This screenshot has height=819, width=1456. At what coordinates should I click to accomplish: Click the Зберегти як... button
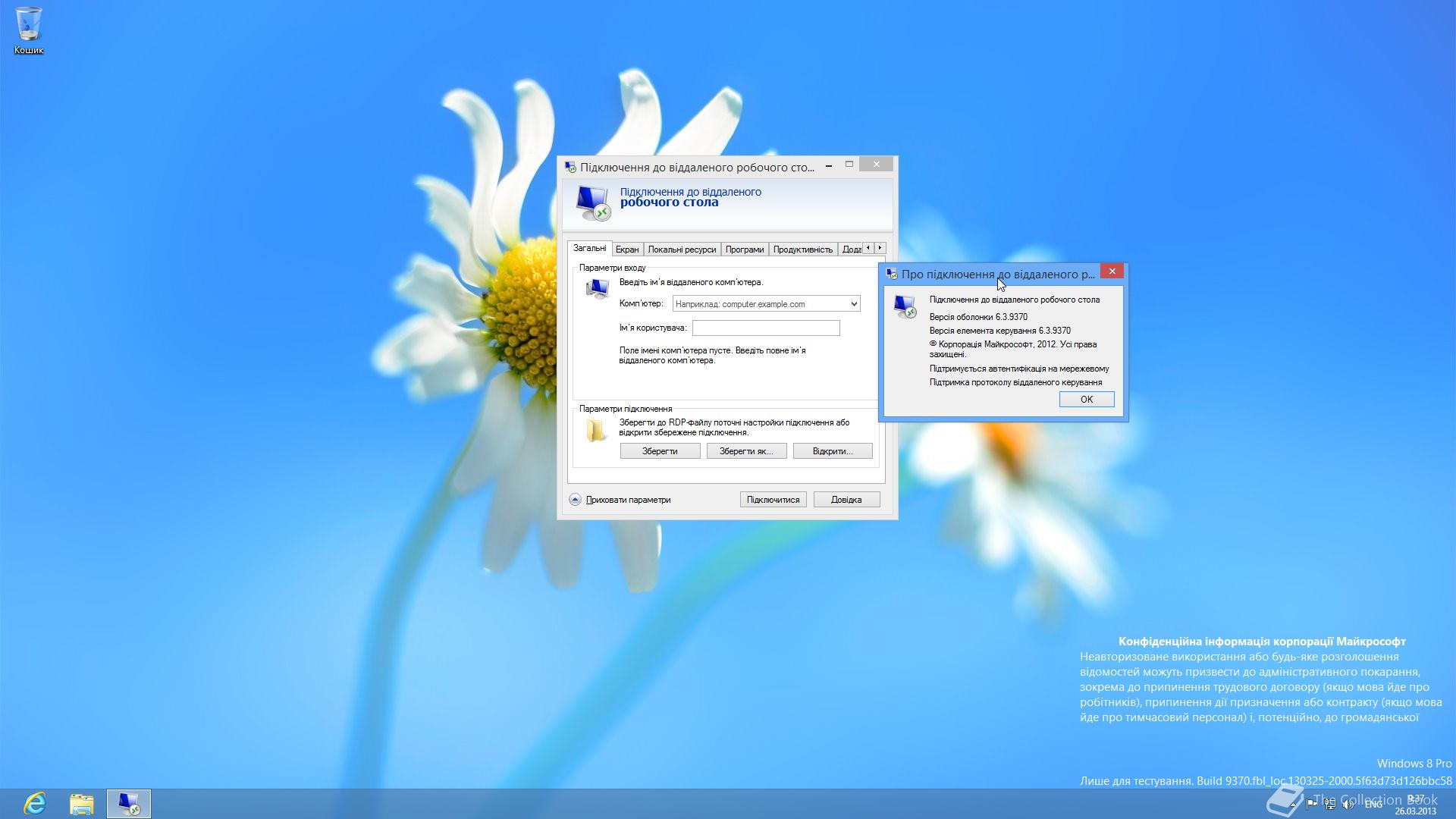[746, 451]
